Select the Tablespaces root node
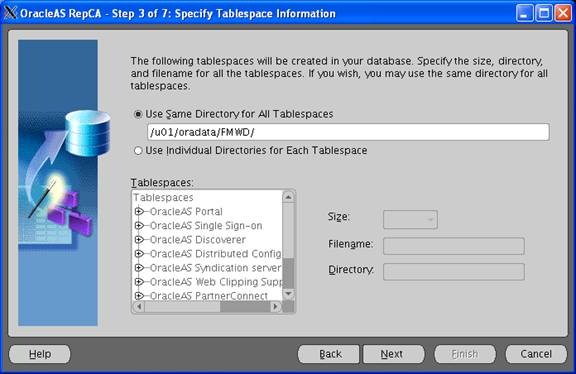The height and width of the screenshot is (374, 576). 163,198
